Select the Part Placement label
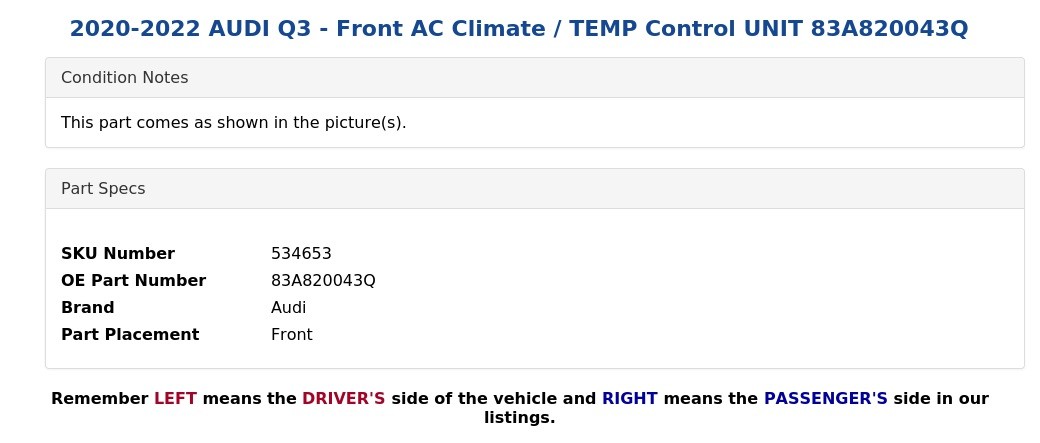Image resolution: width=1040 pixels, height=443 pixels. (x=130, y=334)
